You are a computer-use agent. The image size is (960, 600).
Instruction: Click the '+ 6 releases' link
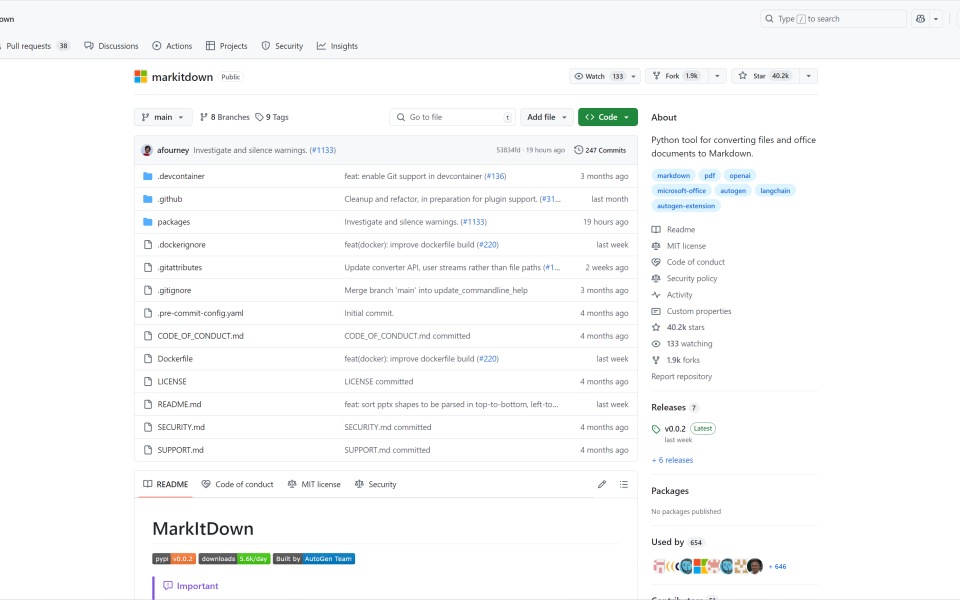[x=672, y=460]
